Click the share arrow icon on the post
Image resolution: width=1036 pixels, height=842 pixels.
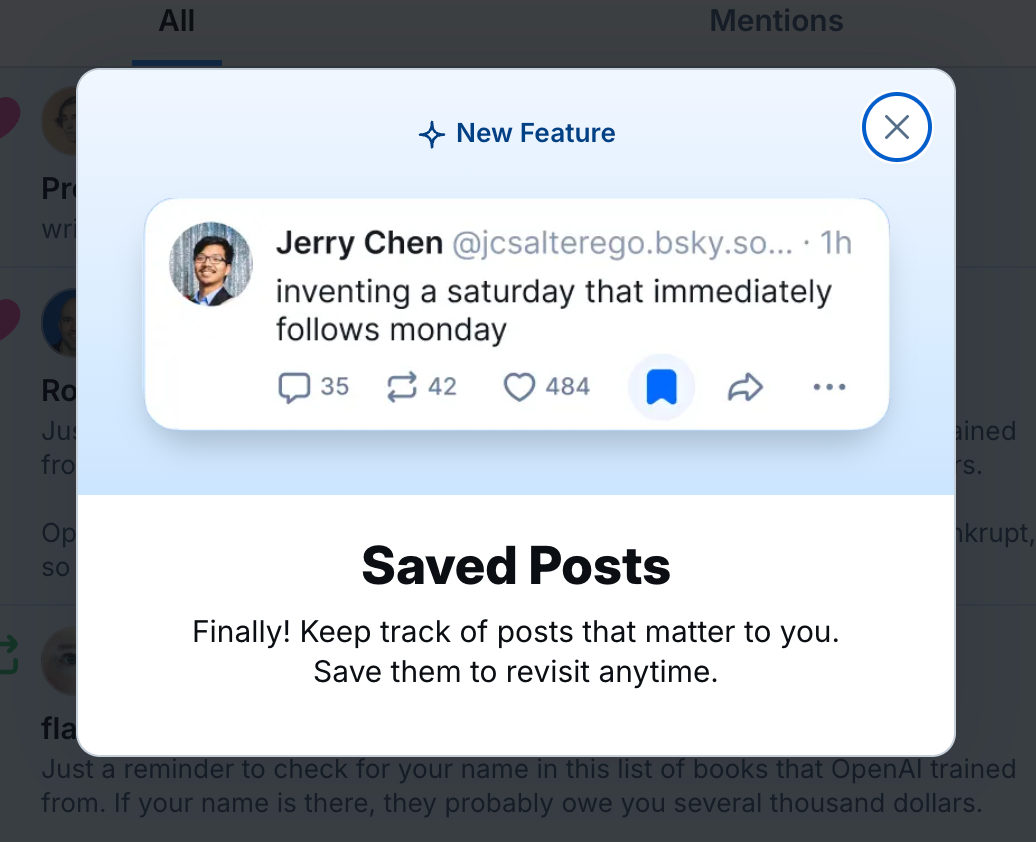coord(745,387)
